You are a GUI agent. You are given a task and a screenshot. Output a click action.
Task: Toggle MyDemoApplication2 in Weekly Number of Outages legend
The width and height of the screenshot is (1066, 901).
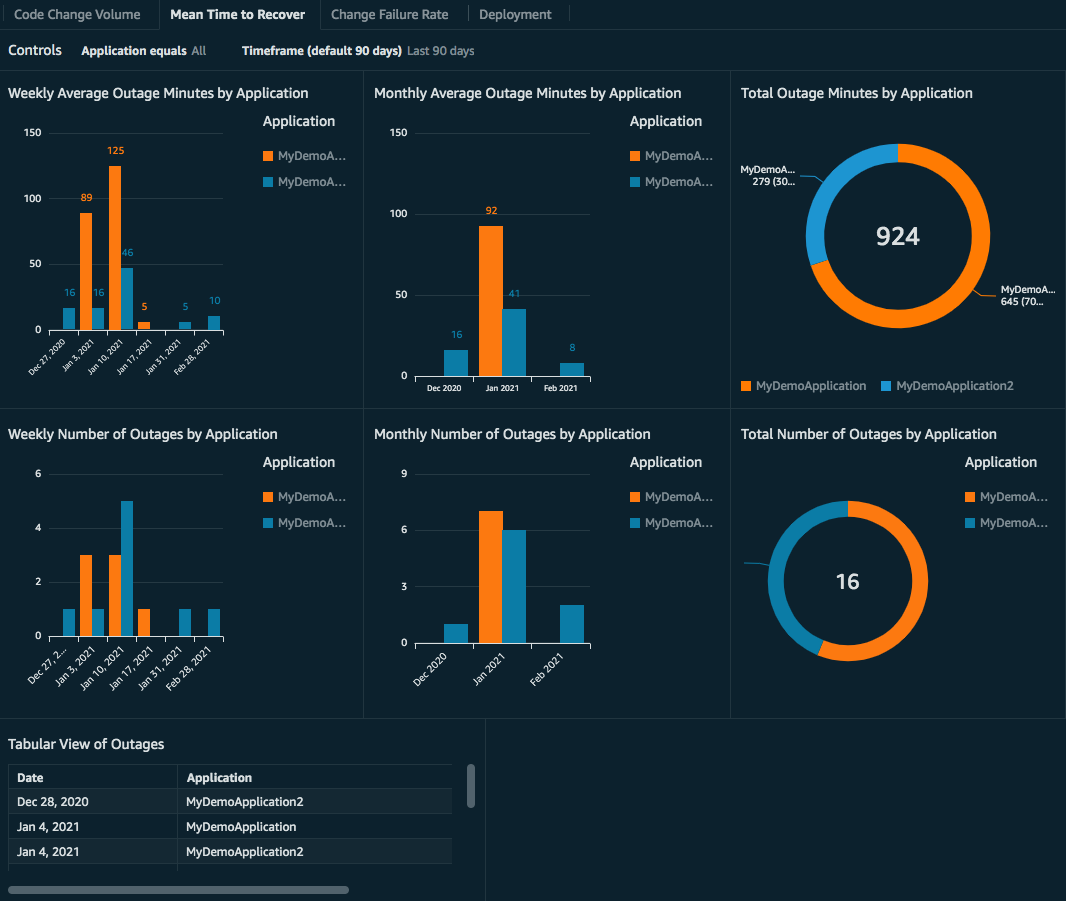pos(305,522)
